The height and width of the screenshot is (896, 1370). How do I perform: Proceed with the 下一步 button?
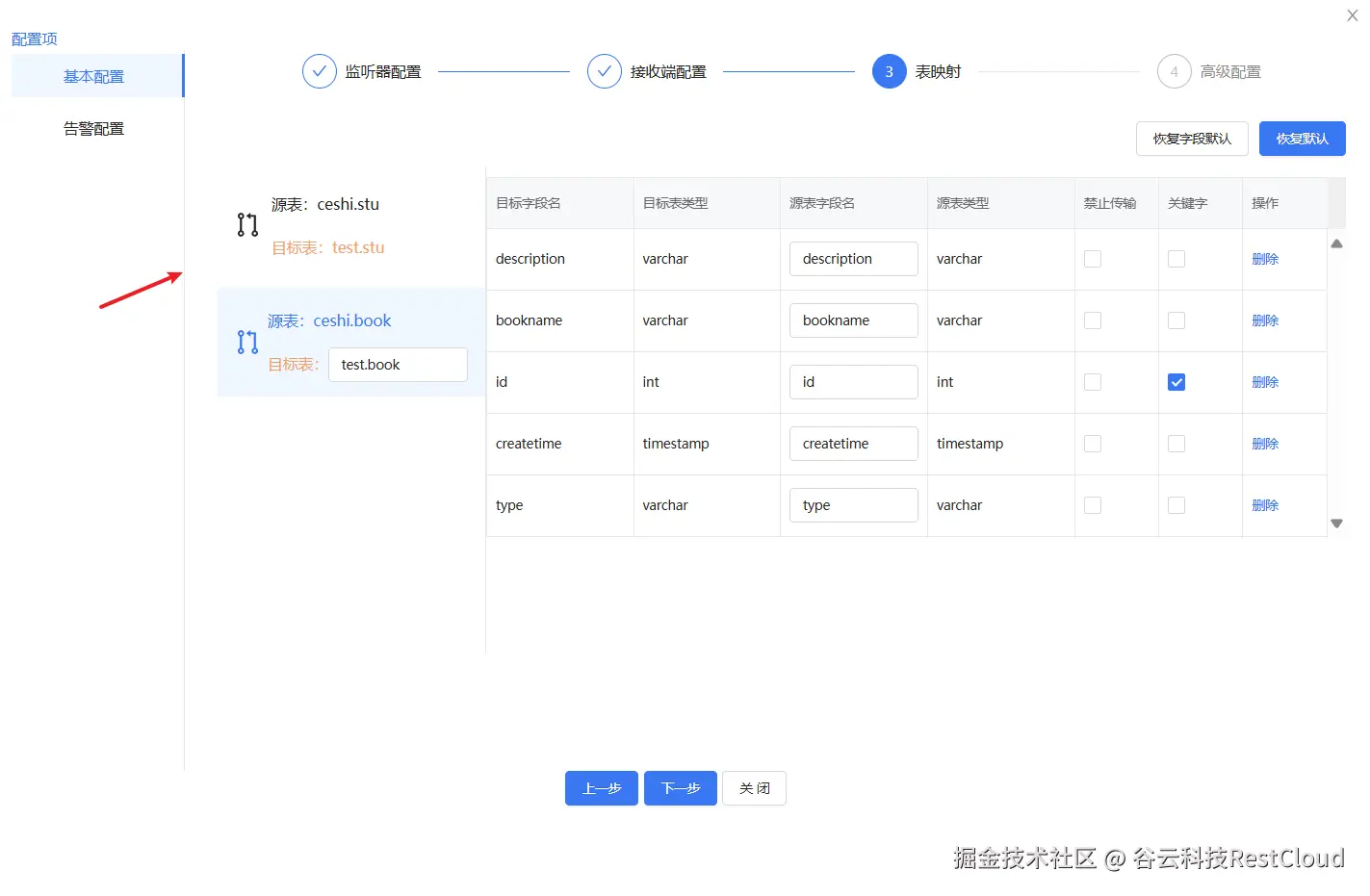[681, 788]
